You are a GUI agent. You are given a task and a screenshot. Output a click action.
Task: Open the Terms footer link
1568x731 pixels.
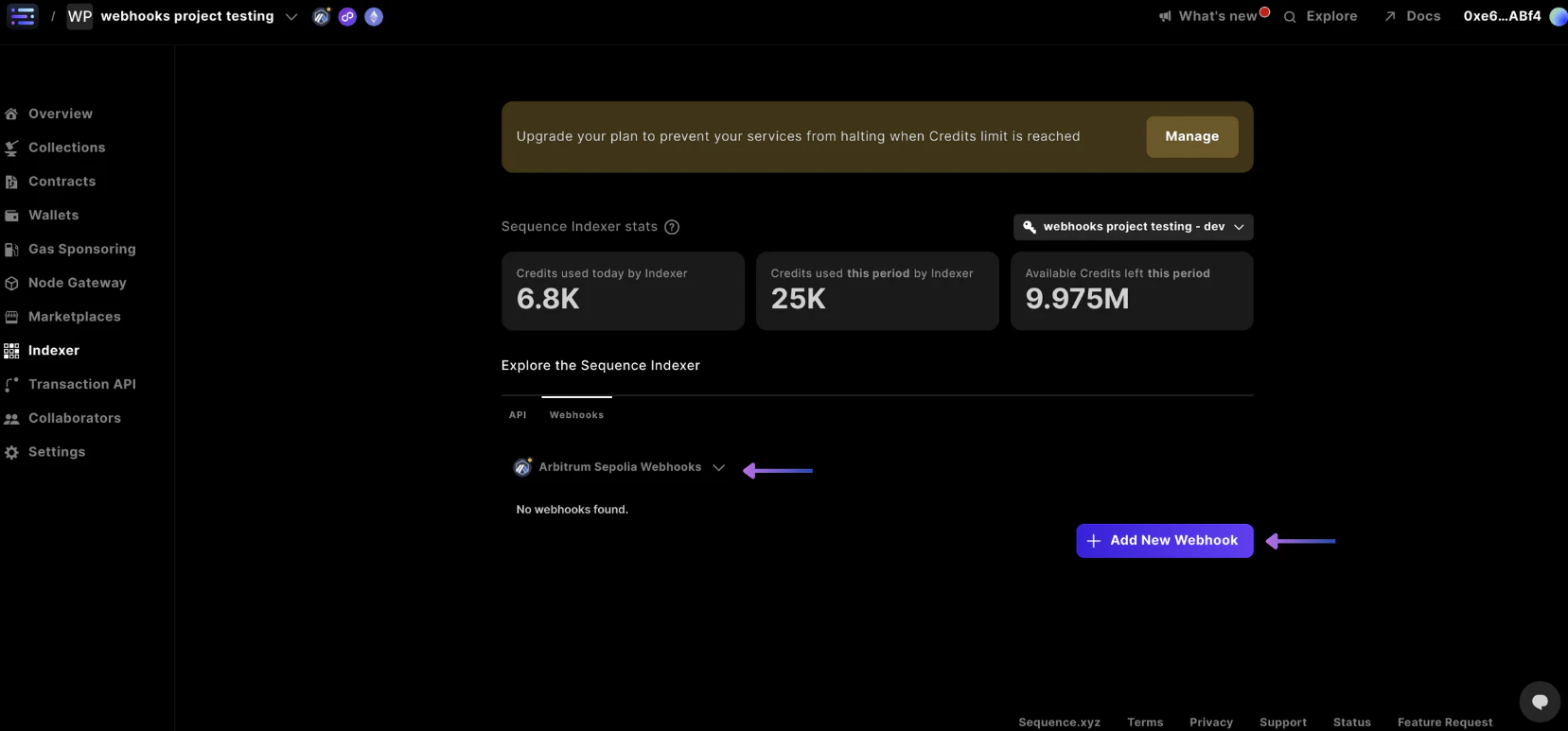(1145, 722)
